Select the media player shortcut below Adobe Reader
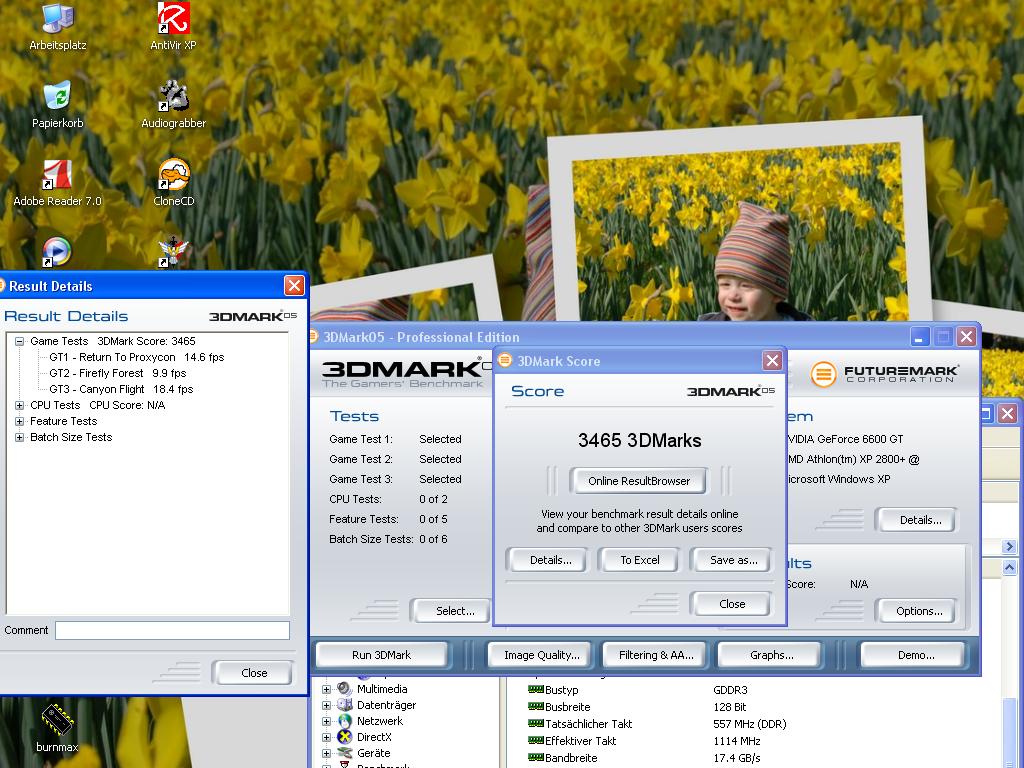Viewport: 1024px width, 768px height. pos(57,252)
